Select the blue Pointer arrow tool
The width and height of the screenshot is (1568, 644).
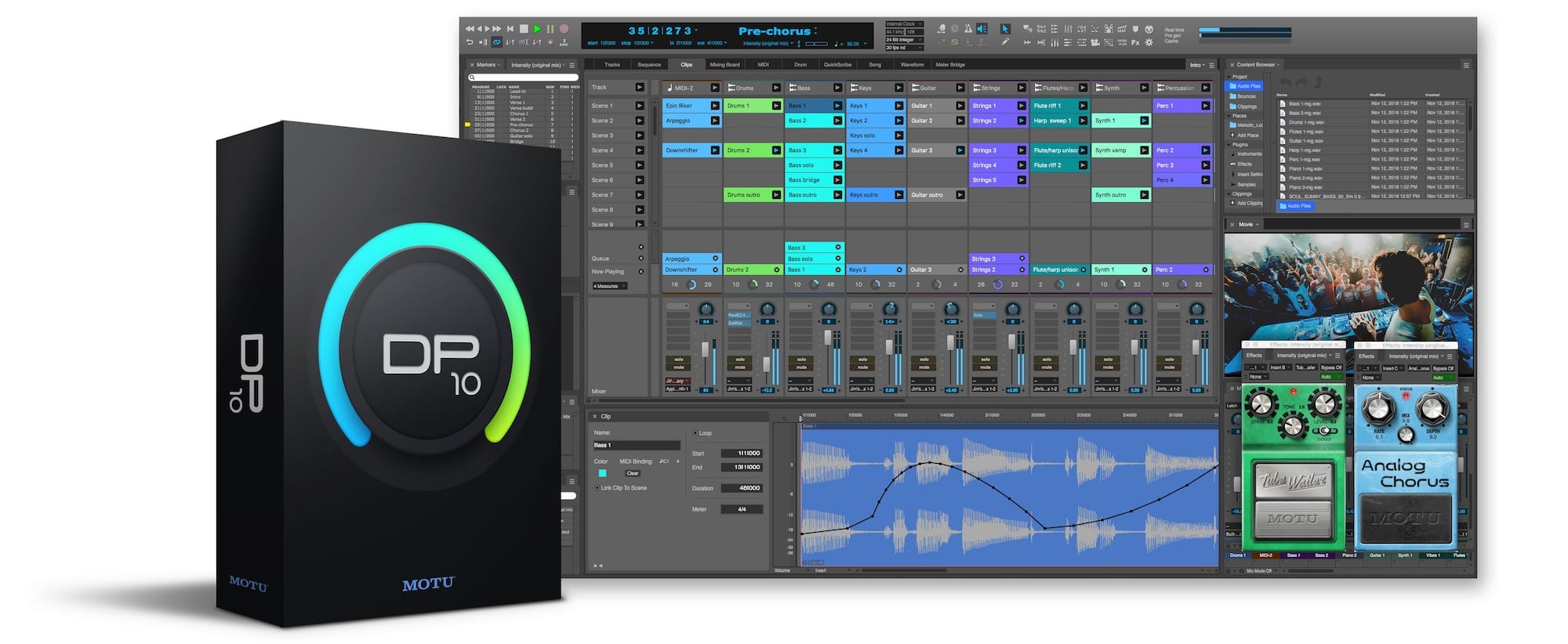click(1005, 29)
